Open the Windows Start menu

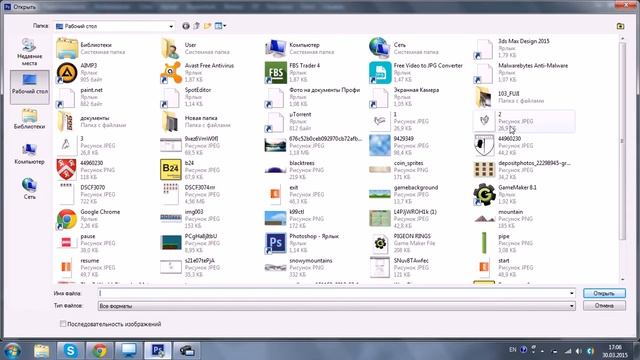pos(12,351)
